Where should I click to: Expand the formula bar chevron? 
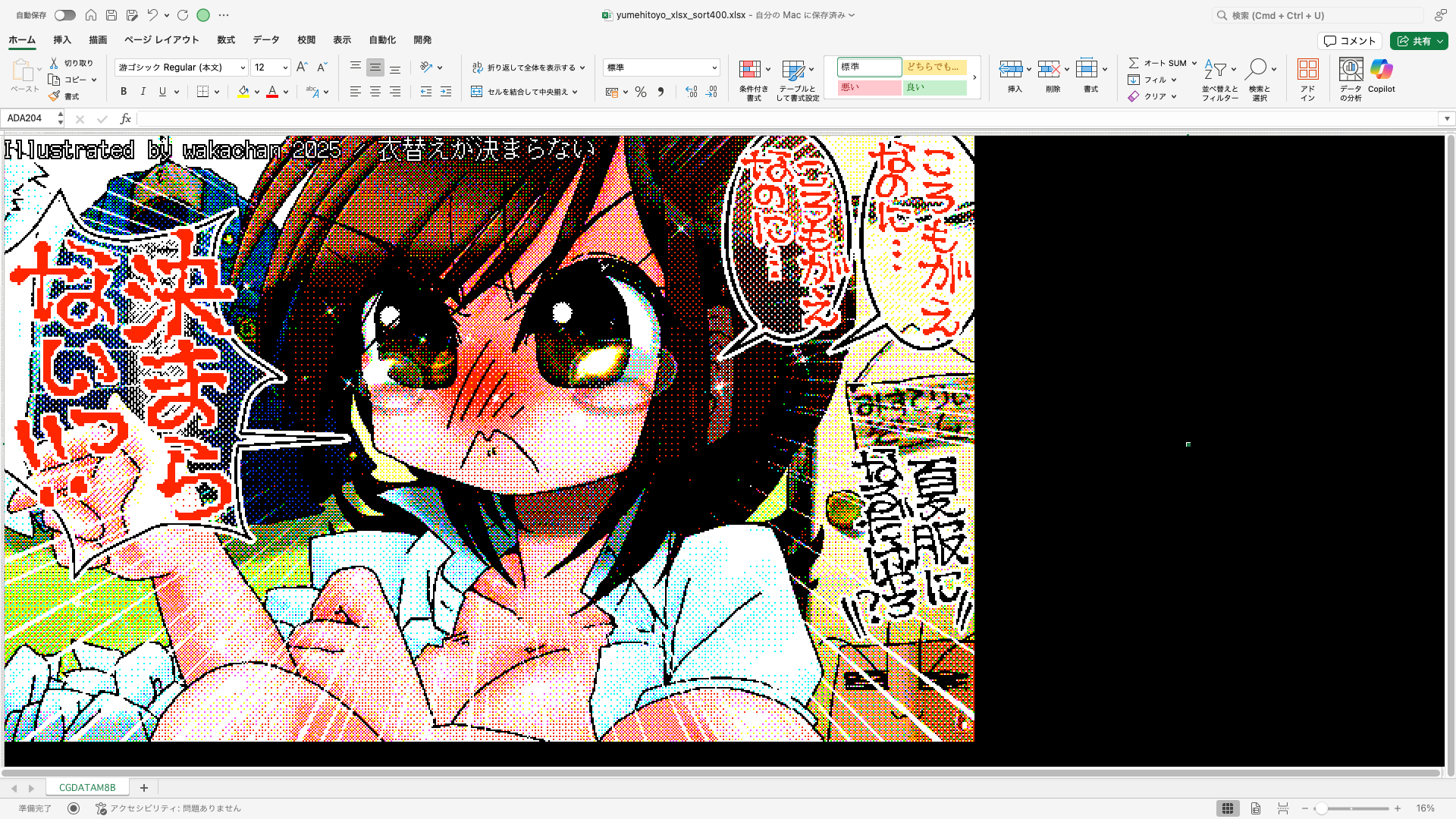[x=1447, y=118]
